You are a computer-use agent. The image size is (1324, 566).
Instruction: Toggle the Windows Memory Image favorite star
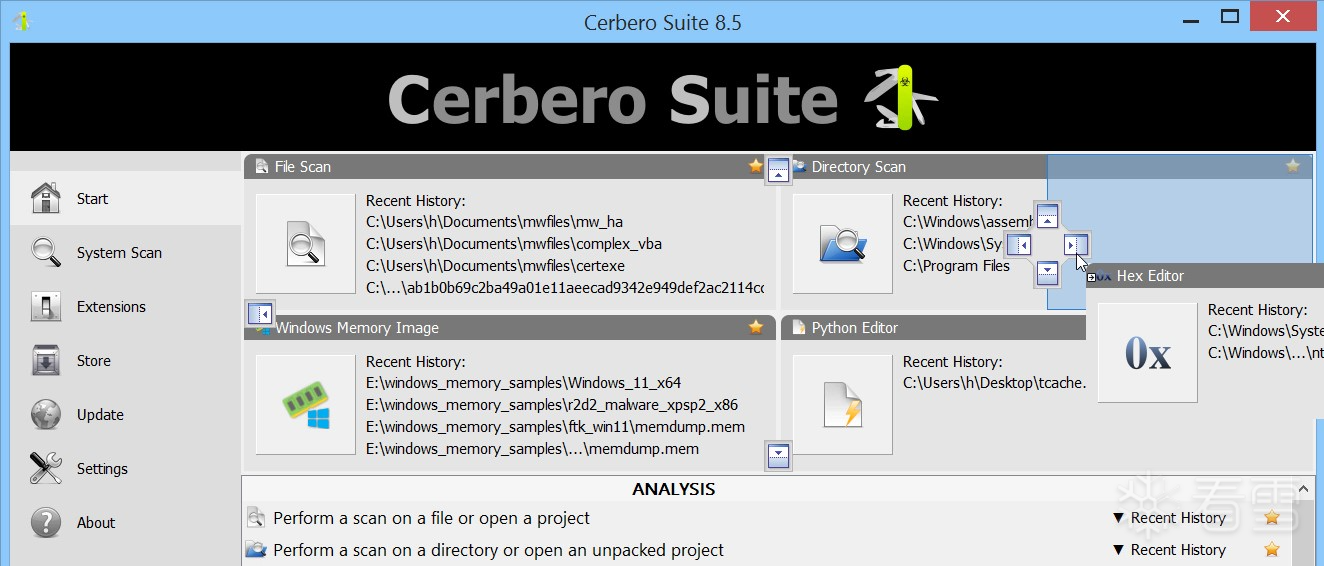756,327
